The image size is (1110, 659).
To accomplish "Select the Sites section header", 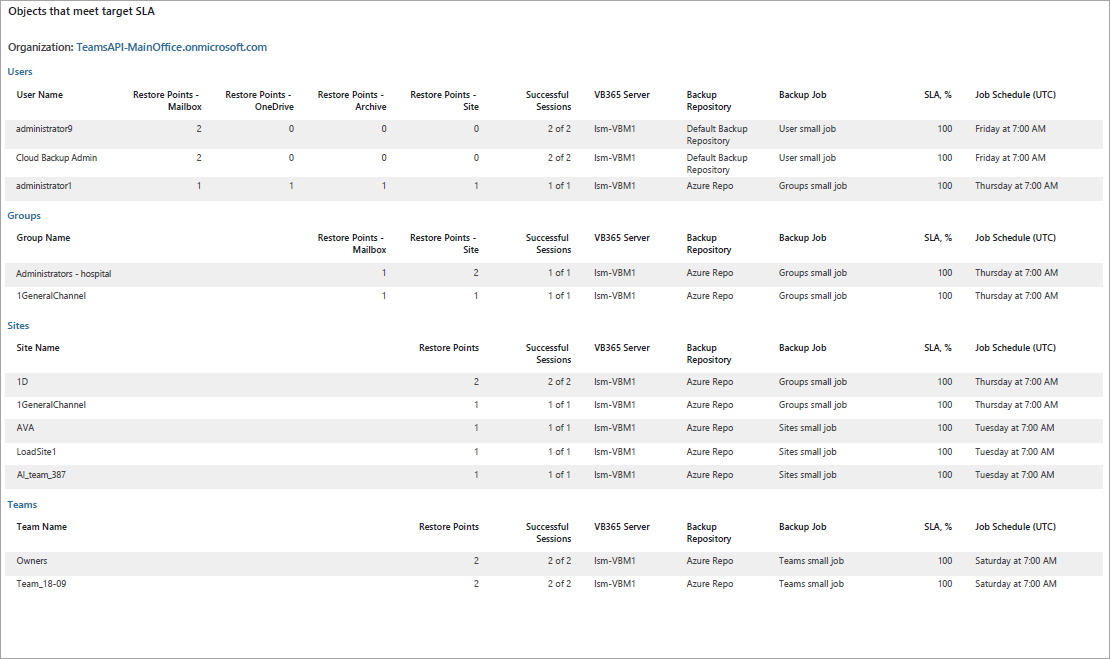I will tap(17, 325).
